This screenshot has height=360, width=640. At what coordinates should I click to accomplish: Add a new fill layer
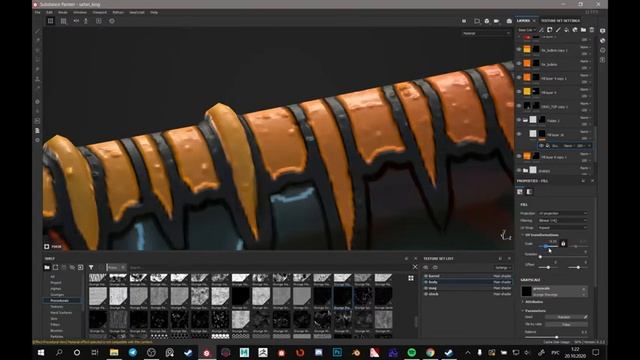point(567,30)
